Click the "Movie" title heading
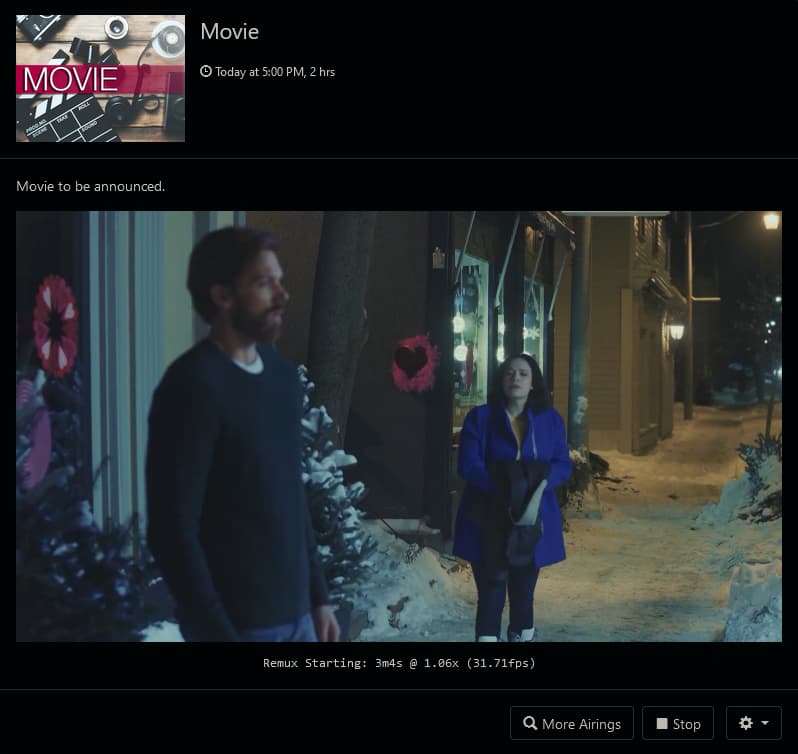The height and width of the screenshot is (754, 798). 229,31
